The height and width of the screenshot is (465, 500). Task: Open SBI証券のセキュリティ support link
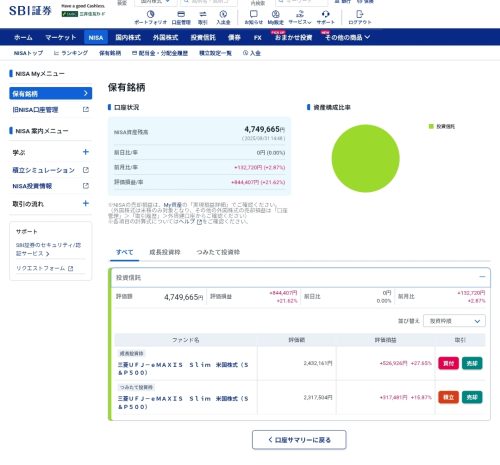coord(49,249)
